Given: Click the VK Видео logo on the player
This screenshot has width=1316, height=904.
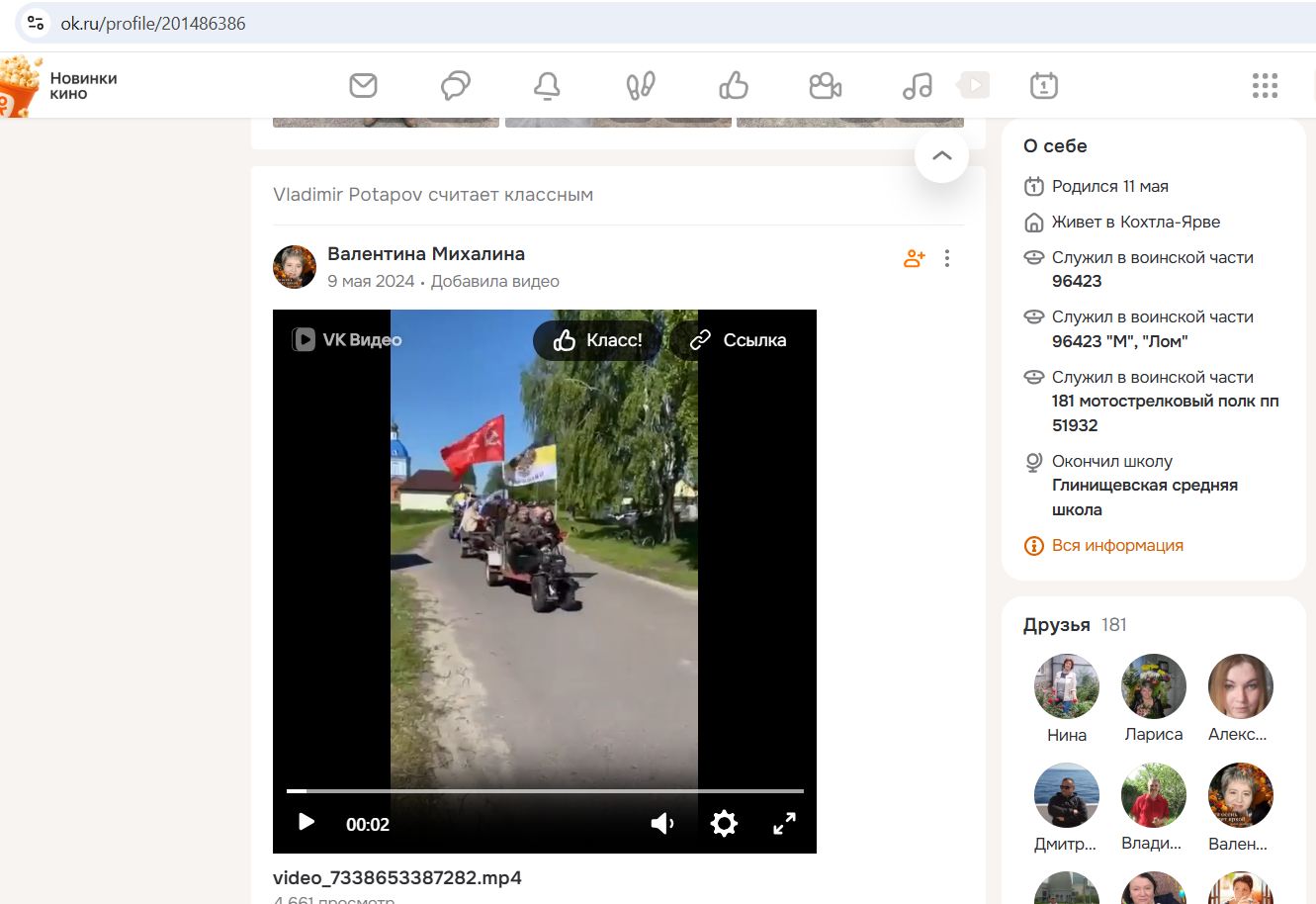Looking at the screenshot, I should click(x=347, y=340).
